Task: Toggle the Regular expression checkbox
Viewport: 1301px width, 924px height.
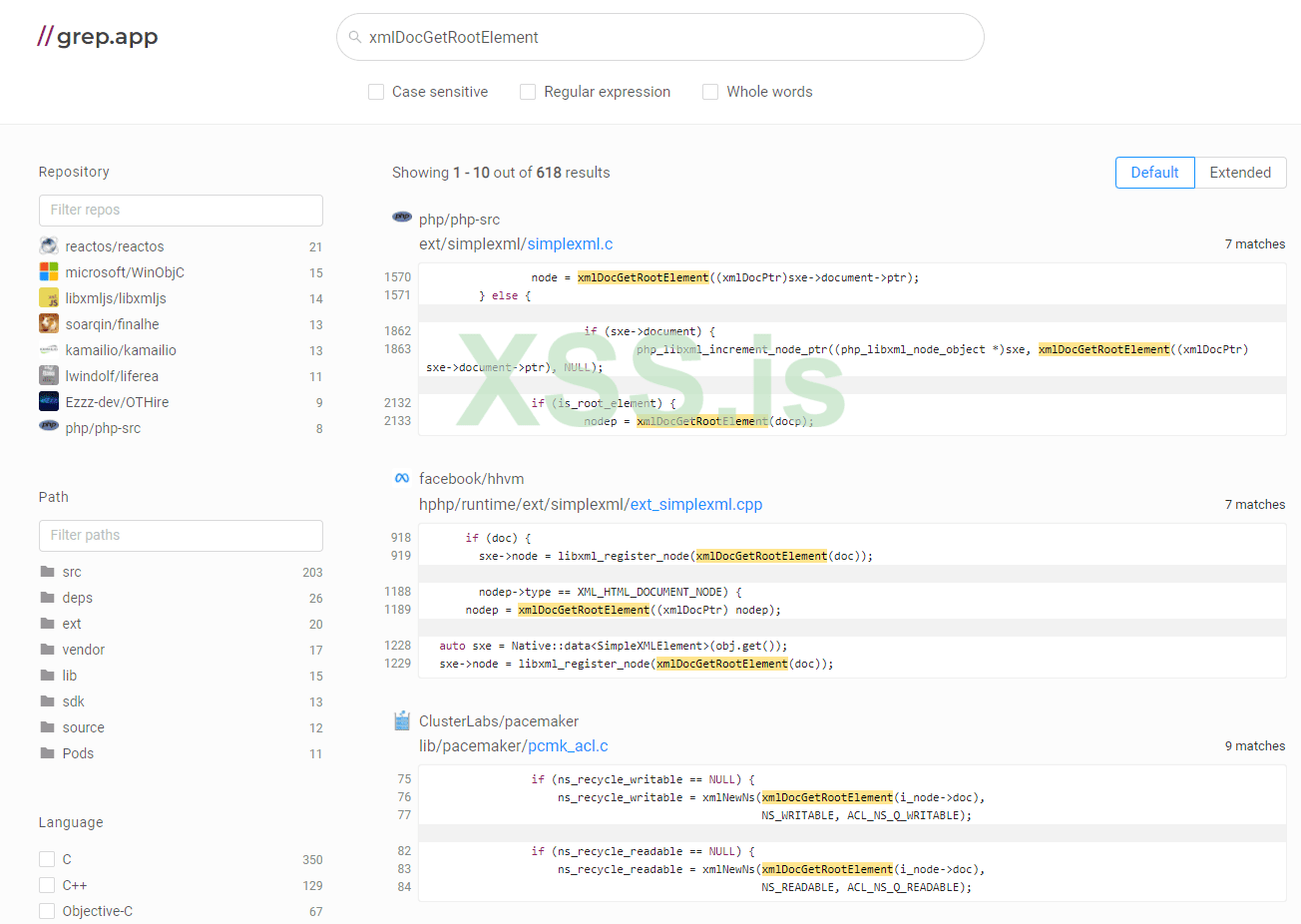Action: coord(528,92)
